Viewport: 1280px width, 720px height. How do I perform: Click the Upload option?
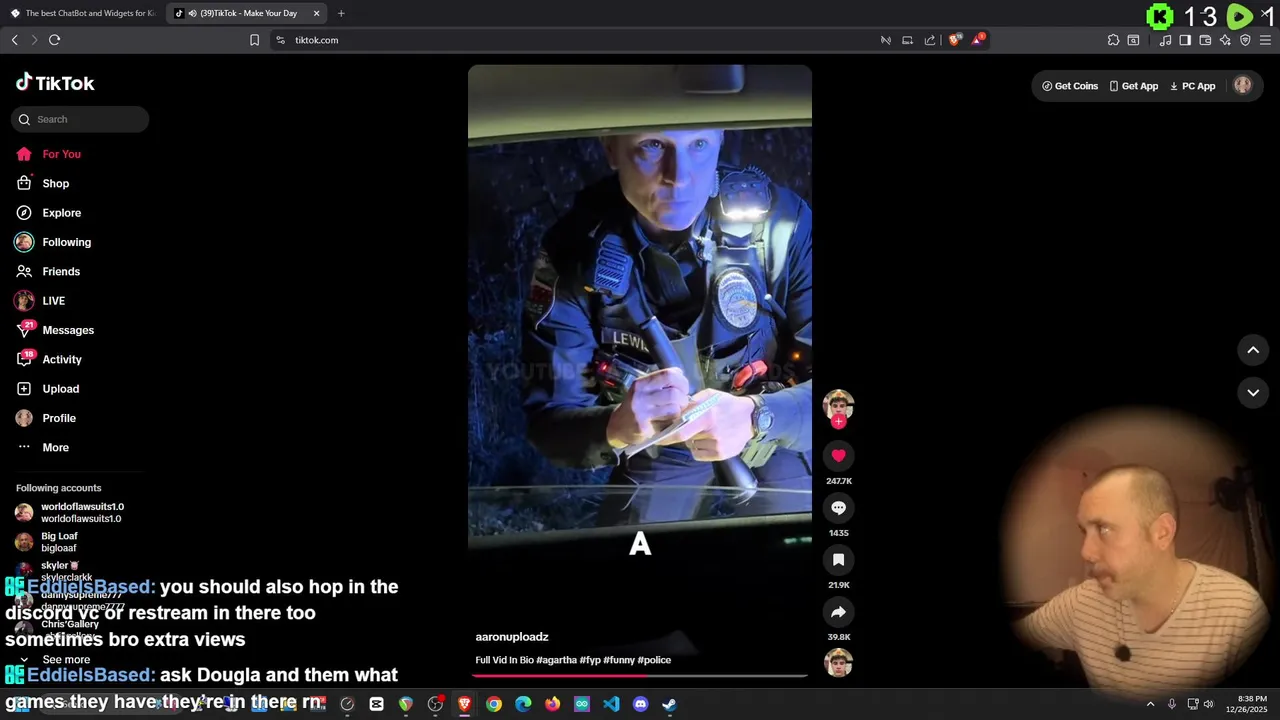[x=60, y=389]
